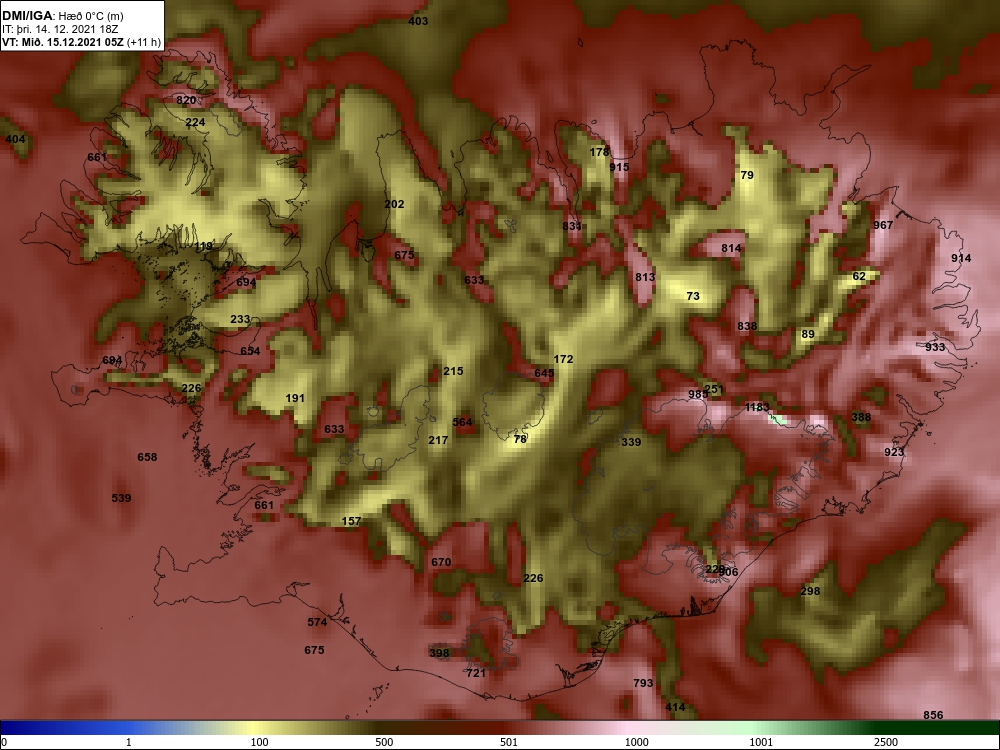Click the map value 820

186,100
